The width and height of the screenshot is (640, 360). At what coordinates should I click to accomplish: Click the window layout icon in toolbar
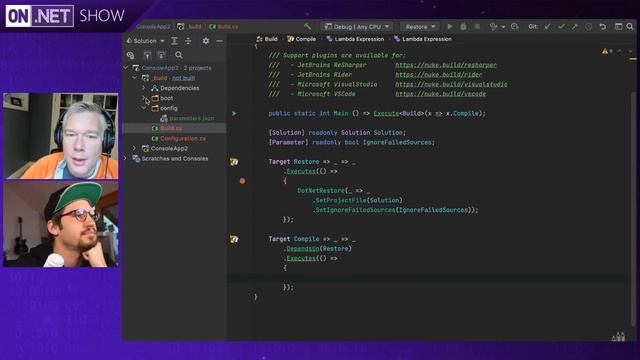click(x=618, y=27)
